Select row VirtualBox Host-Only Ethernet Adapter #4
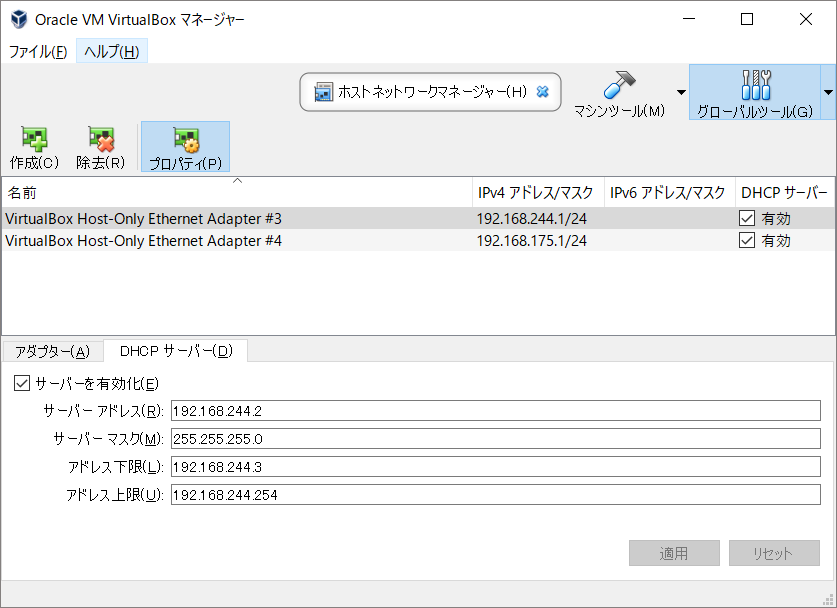The width and height of the screenshot is (837, 608). pos(418,240)
